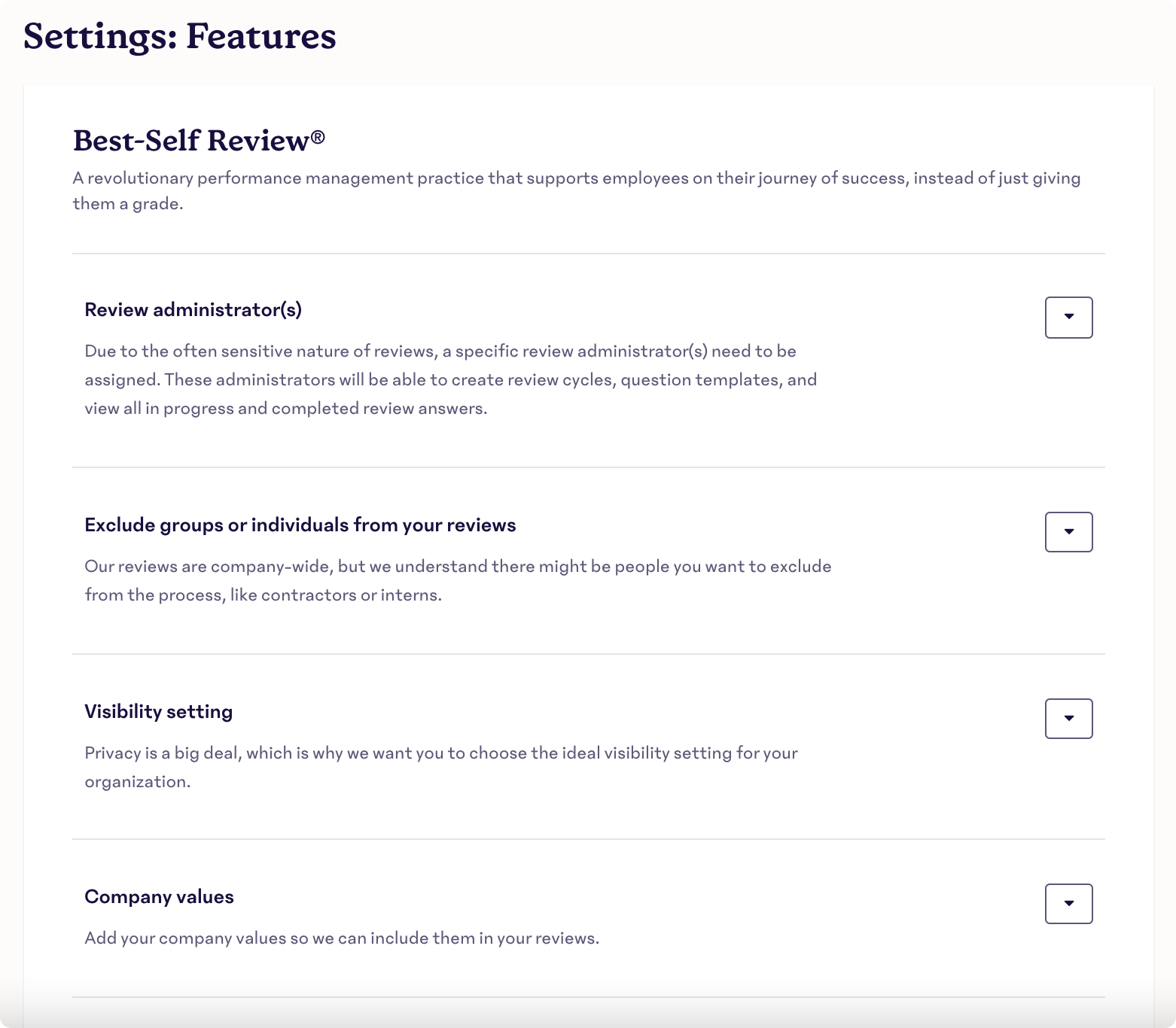Select the Exclude groups or individuals heading
The image size is (1176, 1028).
tap(300, 525)
